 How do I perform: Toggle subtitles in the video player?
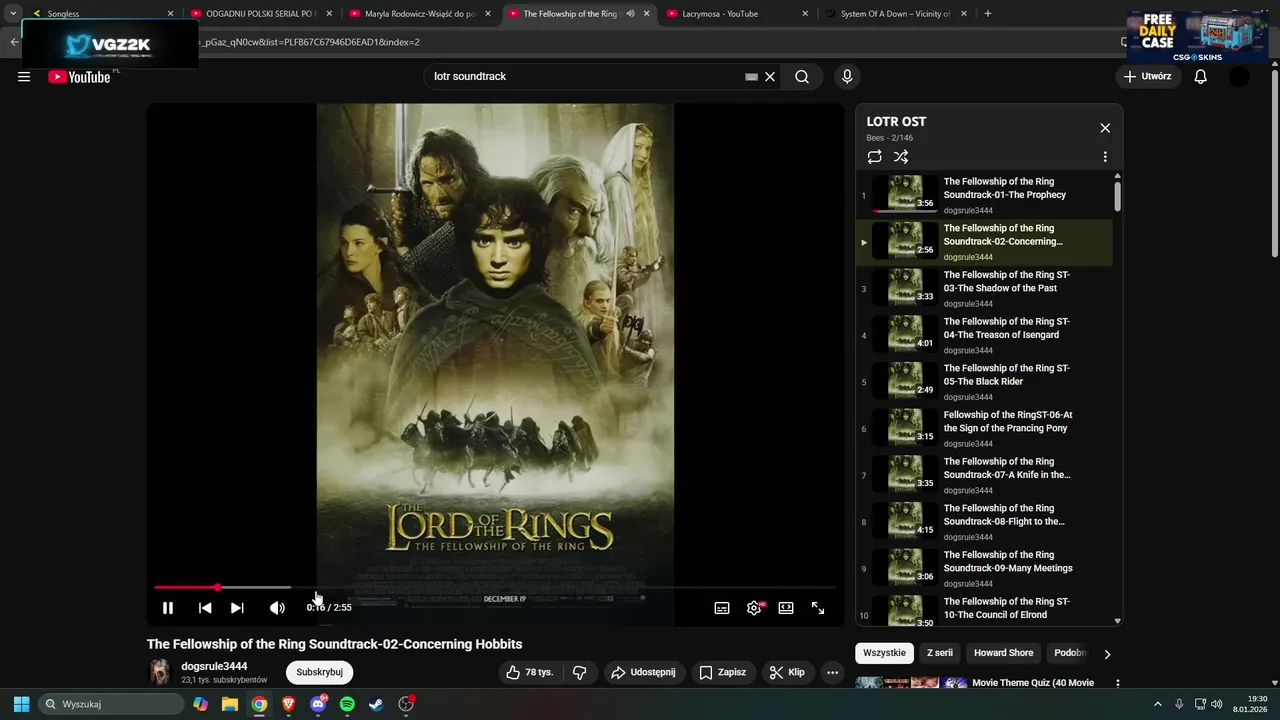coord(722,608)
